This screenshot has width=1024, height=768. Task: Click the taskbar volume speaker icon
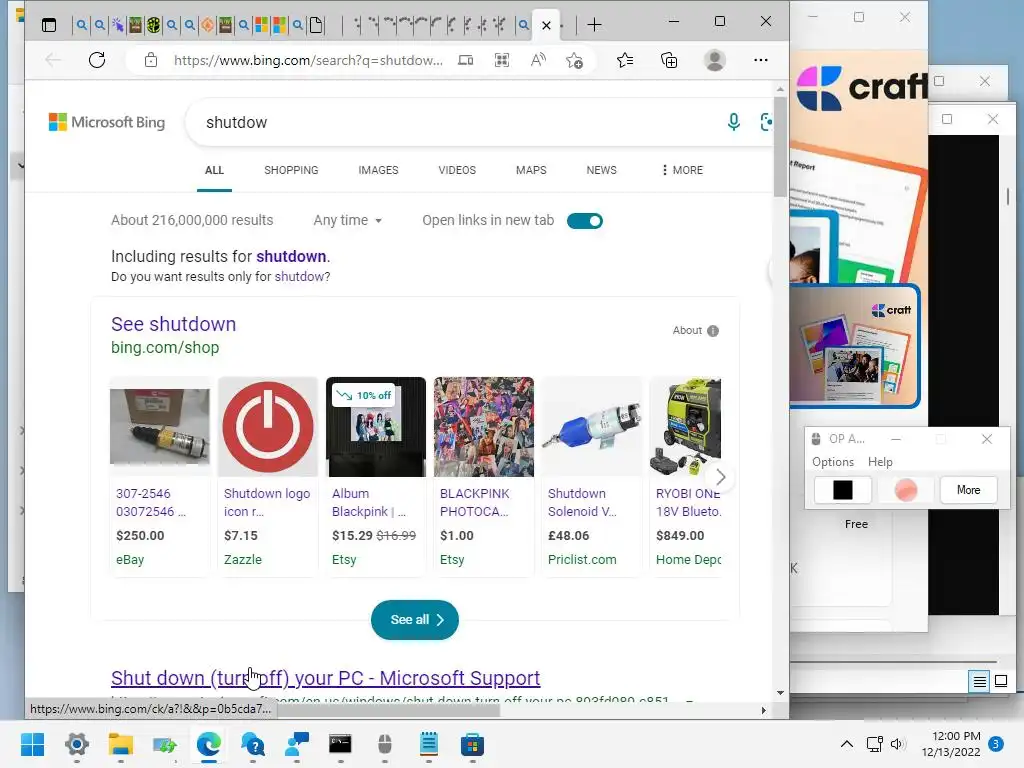pos(898,744)
